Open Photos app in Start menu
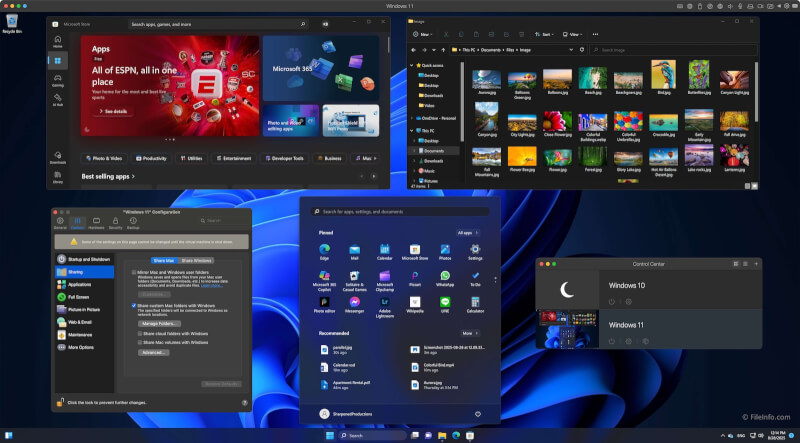Screen dimensions: 800x443 tap(445, 252)
